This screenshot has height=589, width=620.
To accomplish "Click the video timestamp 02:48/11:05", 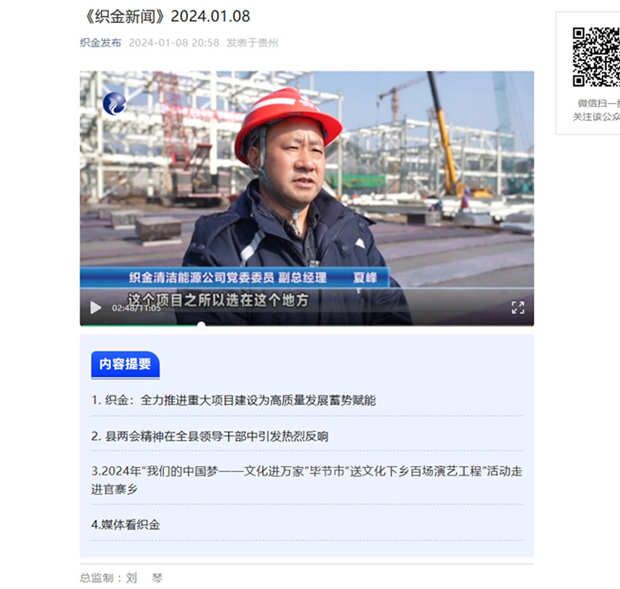I will click(136, 308).
